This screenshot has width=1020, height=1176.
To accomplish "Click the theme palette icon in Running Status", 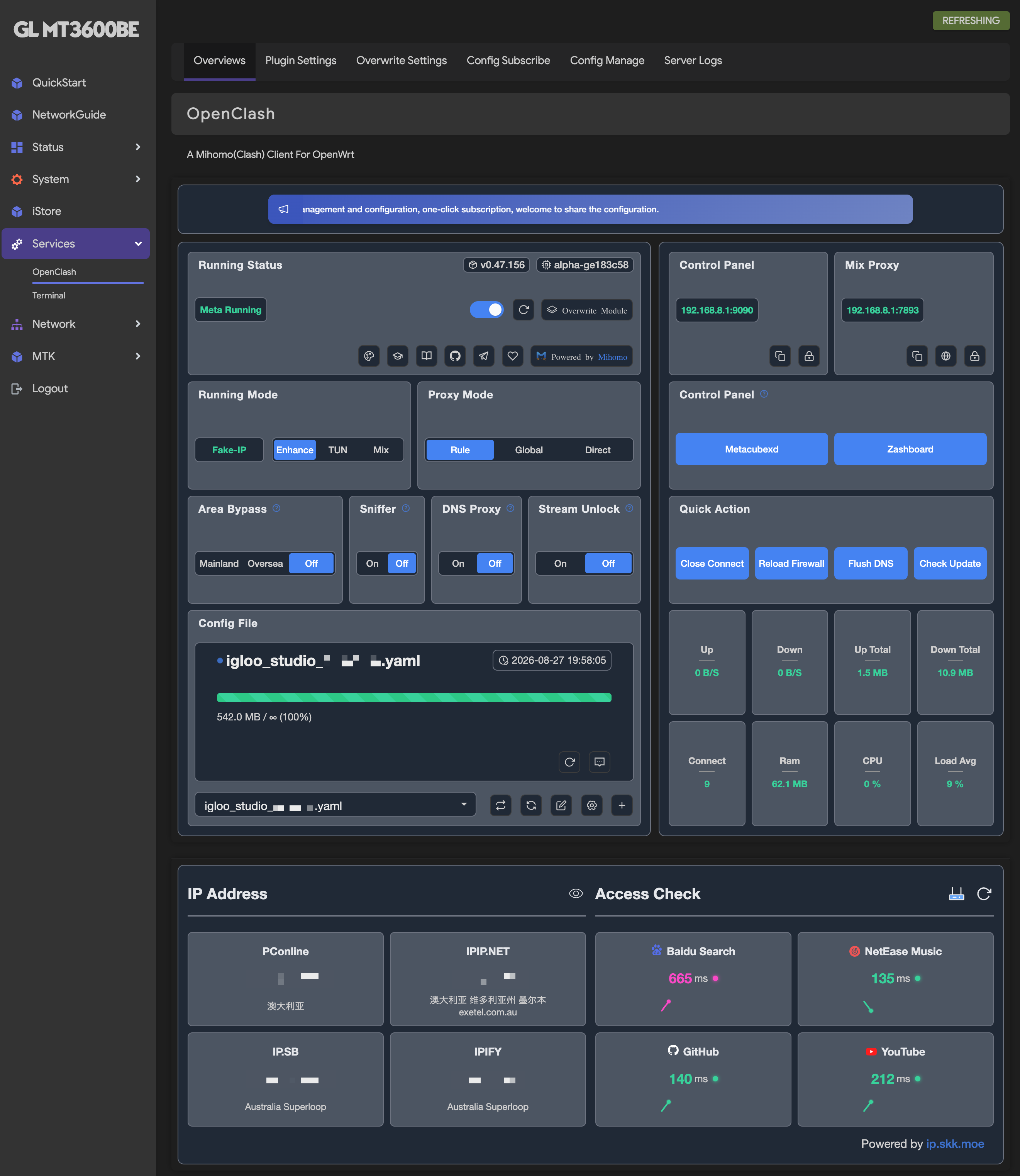I will pos(369,356).
